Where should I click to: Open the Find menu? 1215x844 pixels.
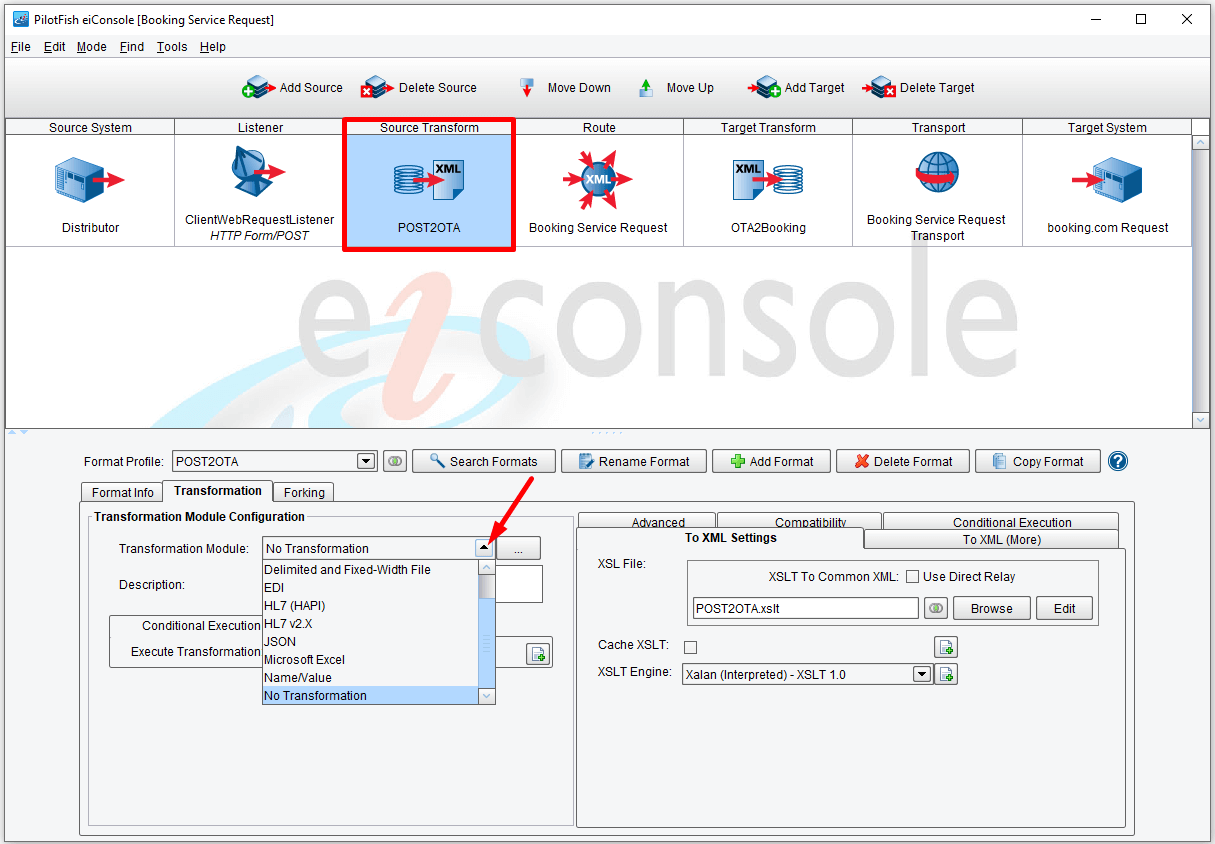(131, 47)
